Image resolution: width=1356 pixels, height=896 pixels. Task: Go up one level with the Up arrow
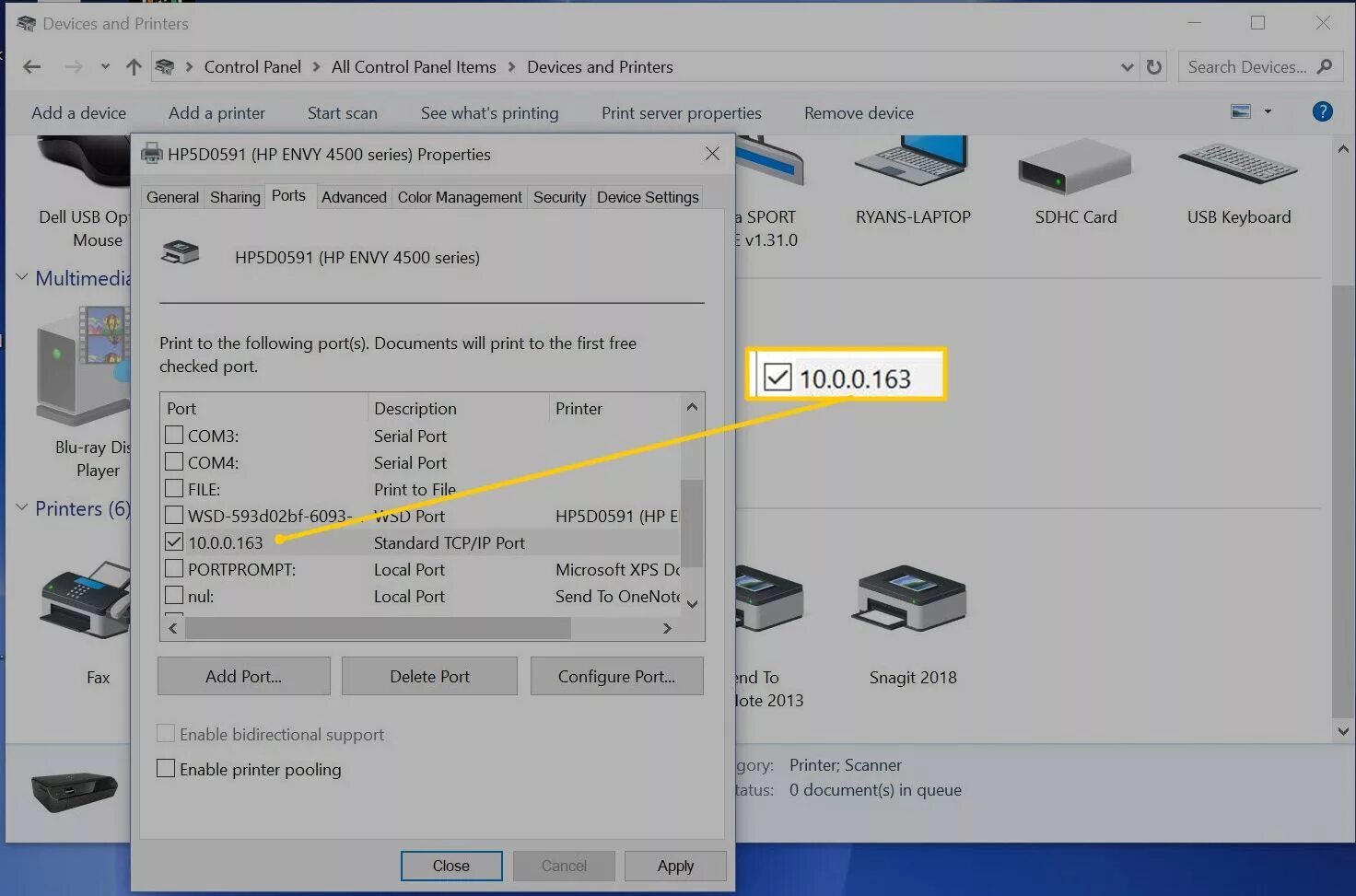click(134, 66)
